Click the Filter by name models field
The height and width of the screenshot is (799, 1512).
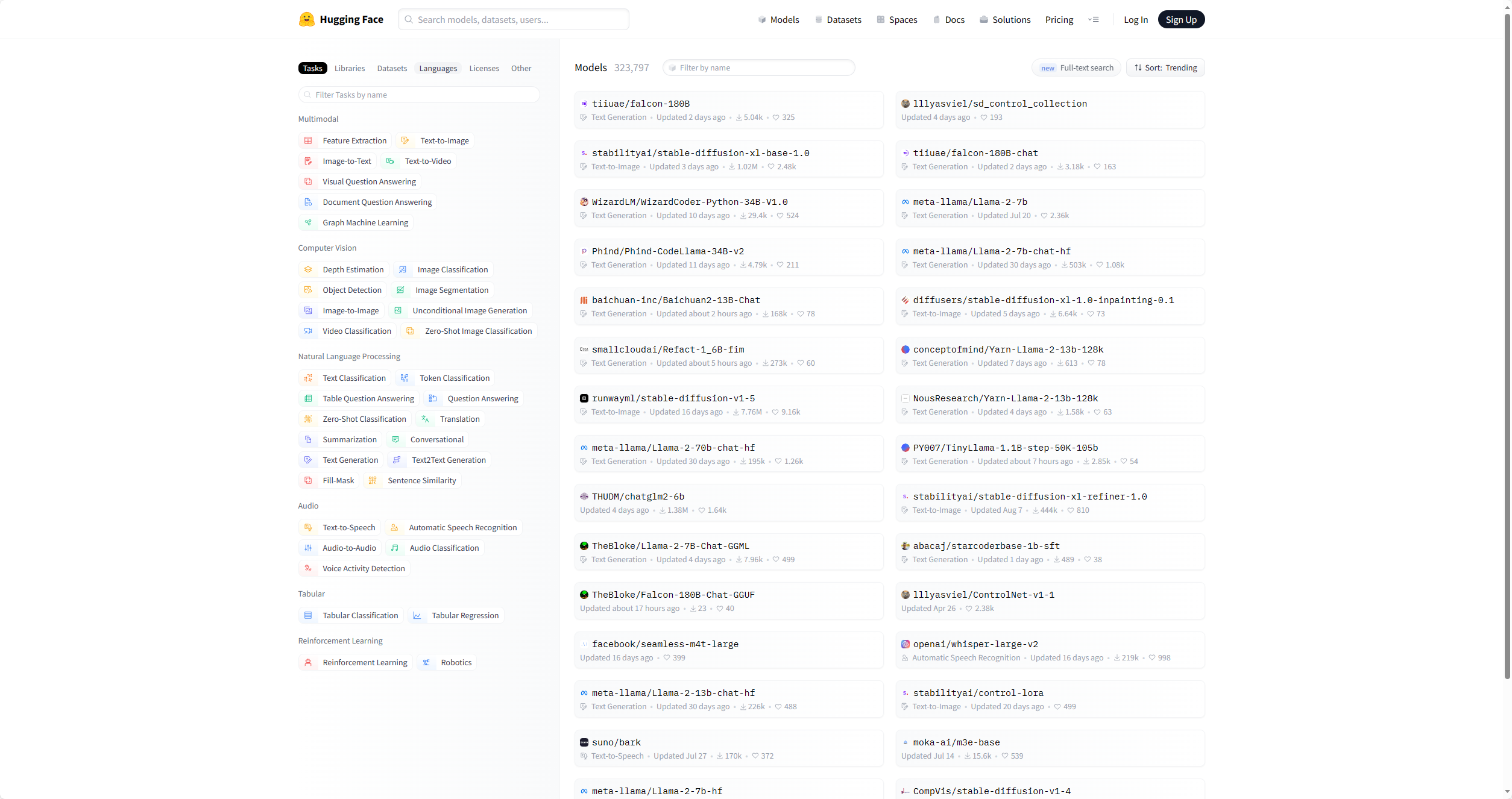[759, 67]
